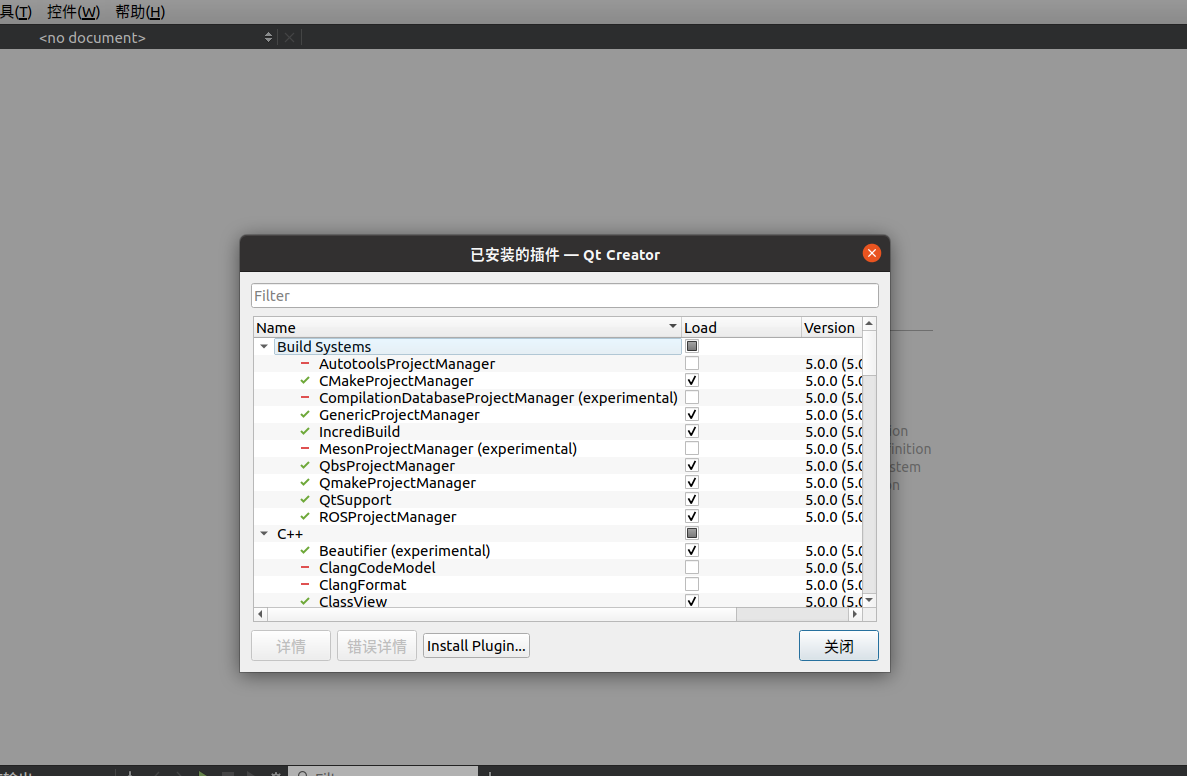The height and width of the screenshot is (776, 1187).
Task: Enable the AutotoolsProjectManager plugin checkbox
Action: click(x=691, y=363)
